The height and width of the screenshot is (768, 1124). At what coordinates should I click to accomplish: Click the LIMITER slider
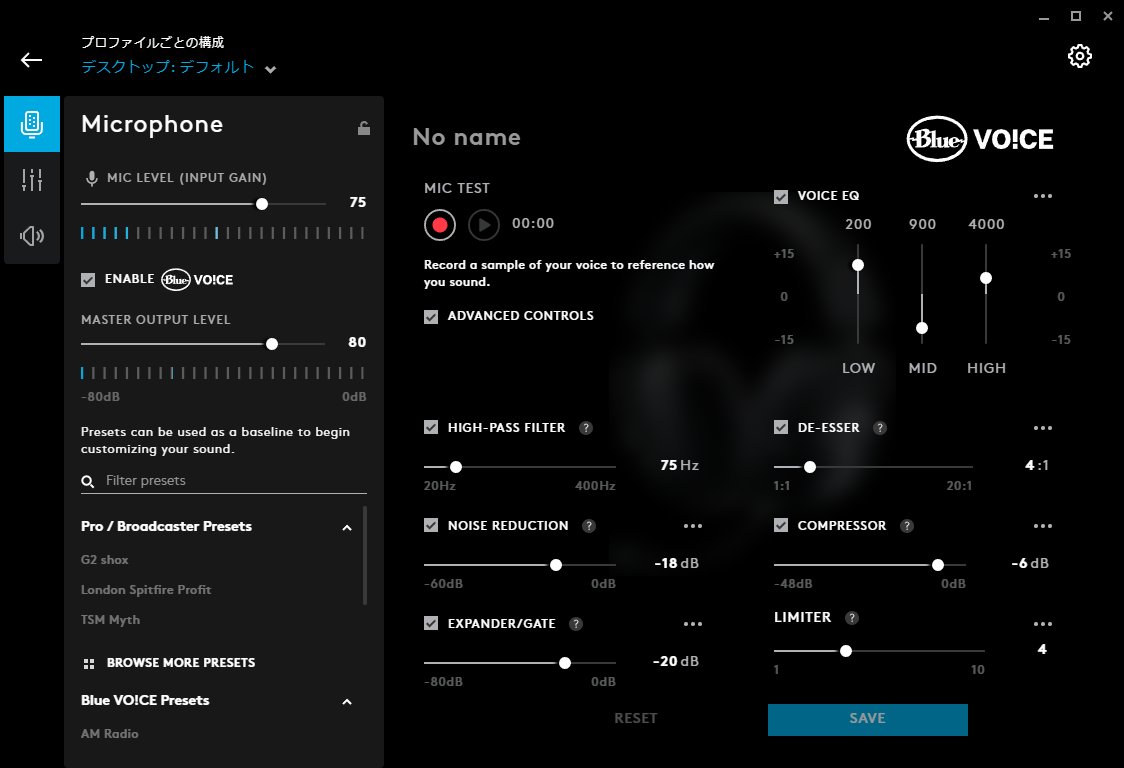(879, 651)
